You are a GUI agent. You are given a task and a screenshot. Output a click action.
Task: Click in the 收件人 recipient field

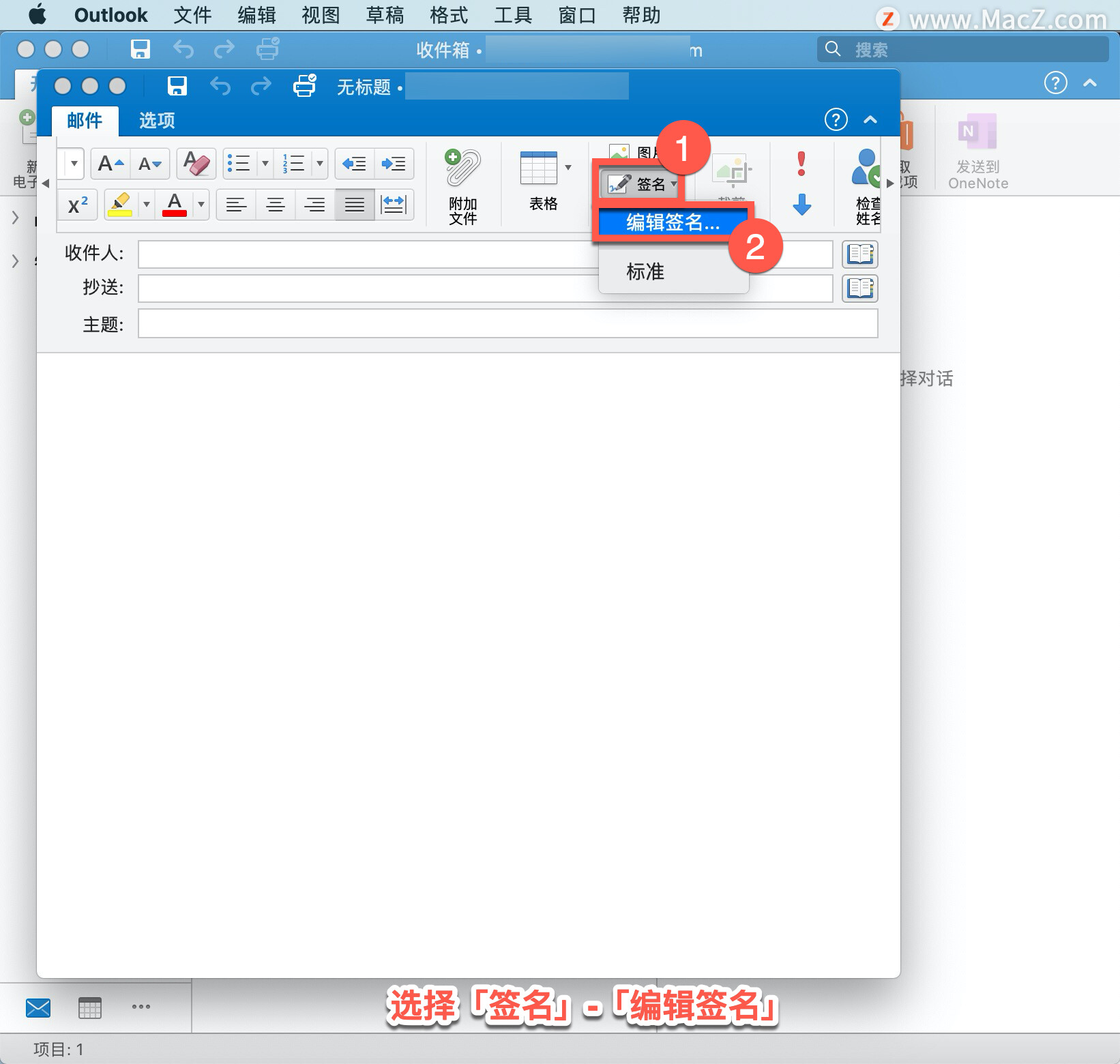click(x=485, y=254)
